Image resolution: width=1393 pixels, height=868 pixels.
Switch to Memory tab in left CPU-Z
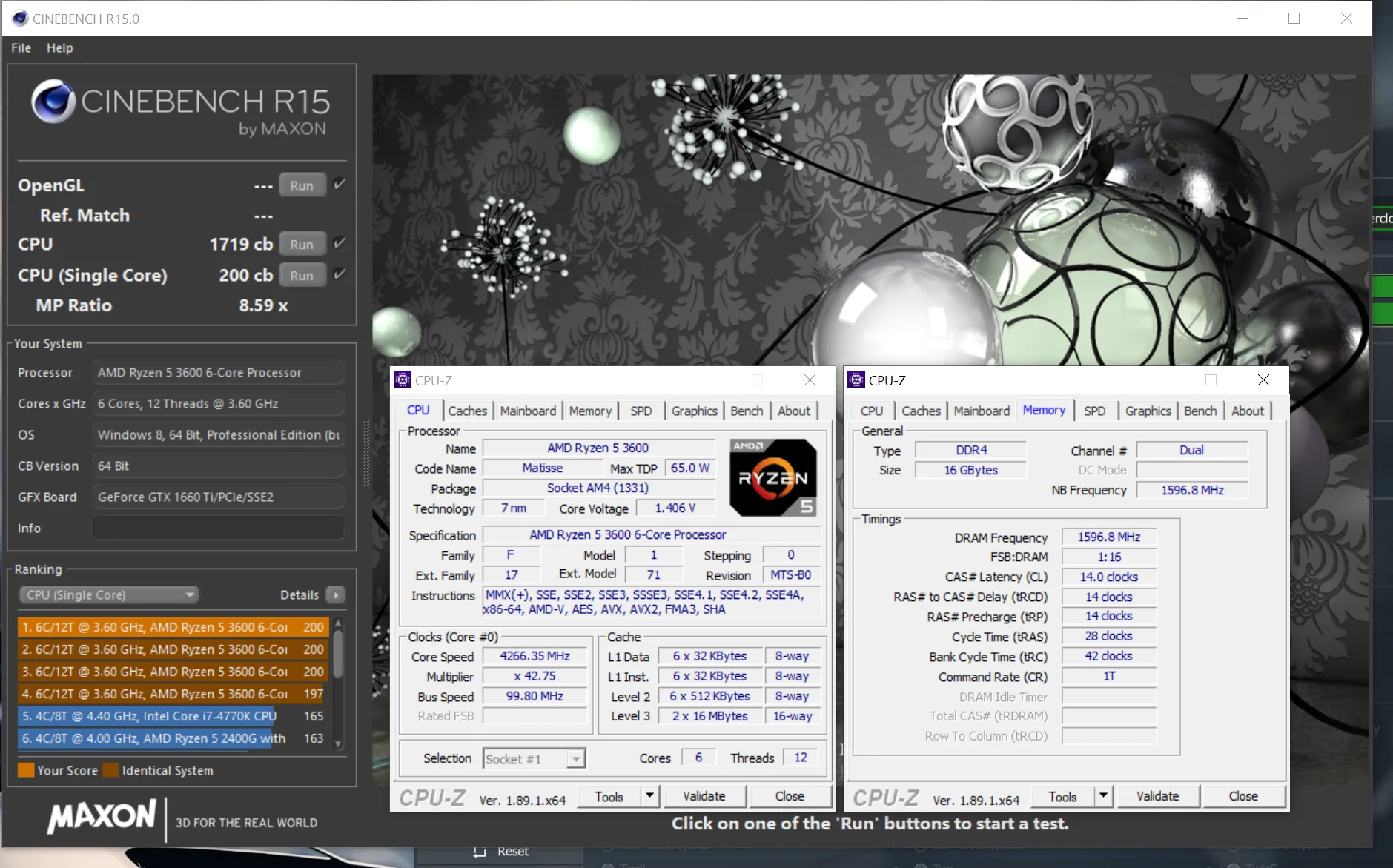pos(590,411)
